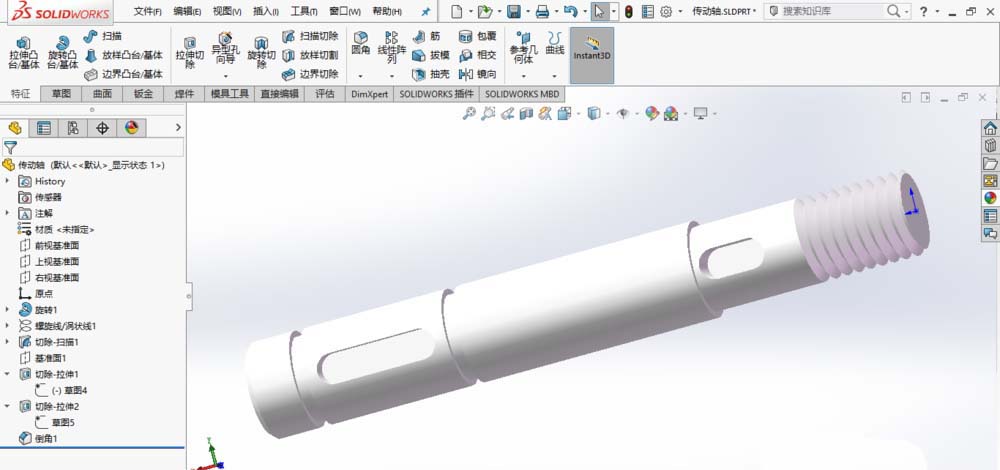Switch to the DisplayManager tab in left panel
Image resolution: width=1000 pixels, height=470 pixels.
coord(131,128)
